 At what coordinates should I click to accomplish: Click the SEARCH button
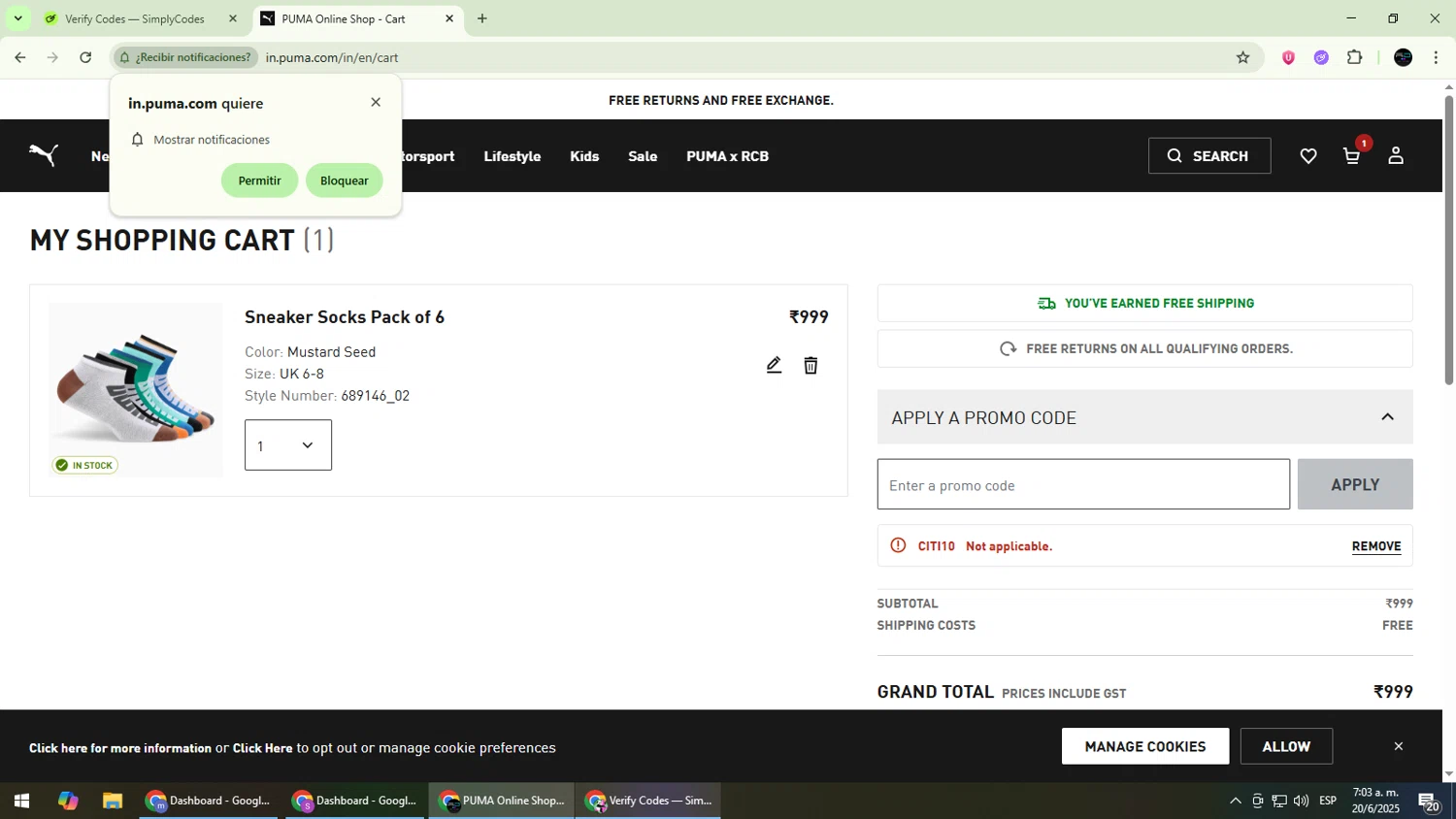(x=1209, y=156)
